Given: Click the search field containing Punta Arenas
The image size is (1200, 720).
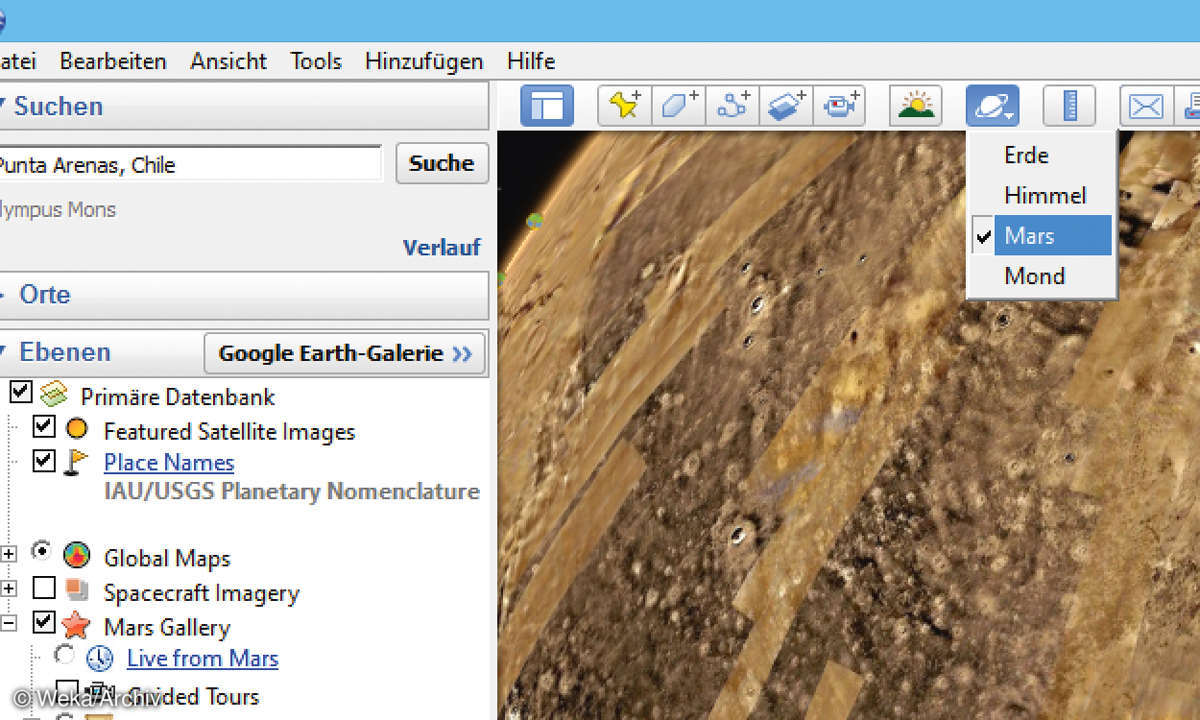Looking at the screenshot, I should [x=190, y=164].
